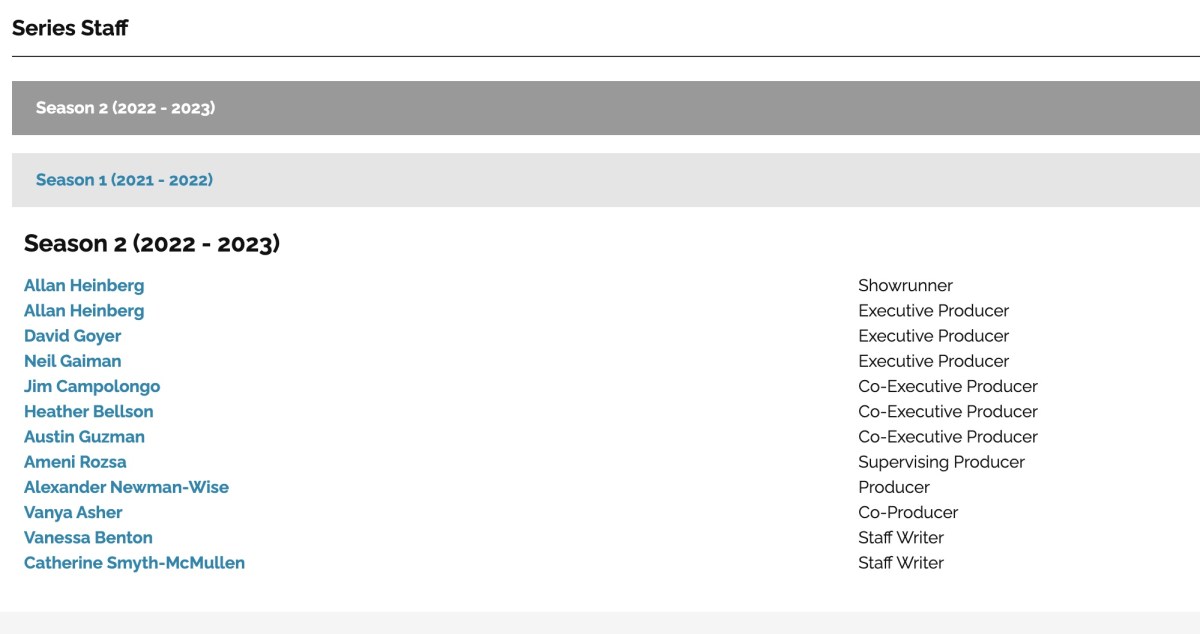Click the Heather Bellson name link
1200x634 pixels.
tap(89, 412)
